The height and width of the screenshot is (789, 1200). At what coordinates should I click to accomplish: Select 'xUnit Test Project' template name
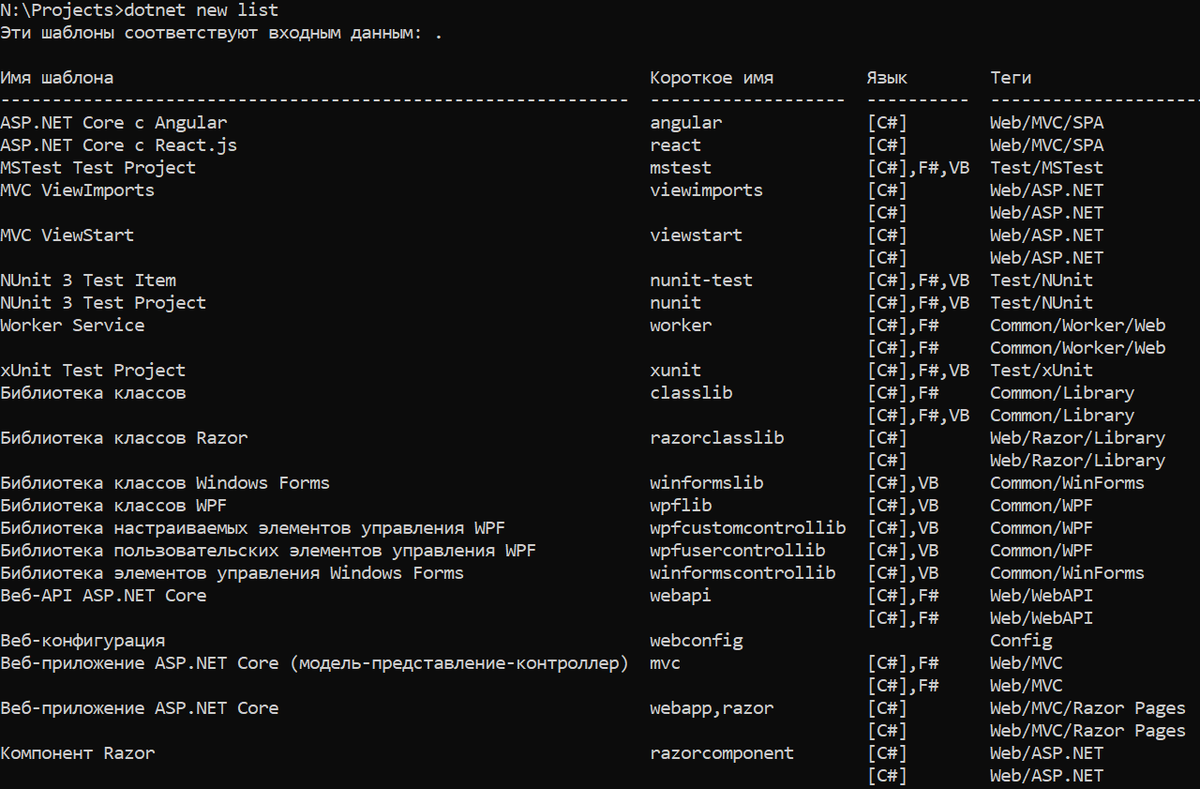(x=93, y=370)
